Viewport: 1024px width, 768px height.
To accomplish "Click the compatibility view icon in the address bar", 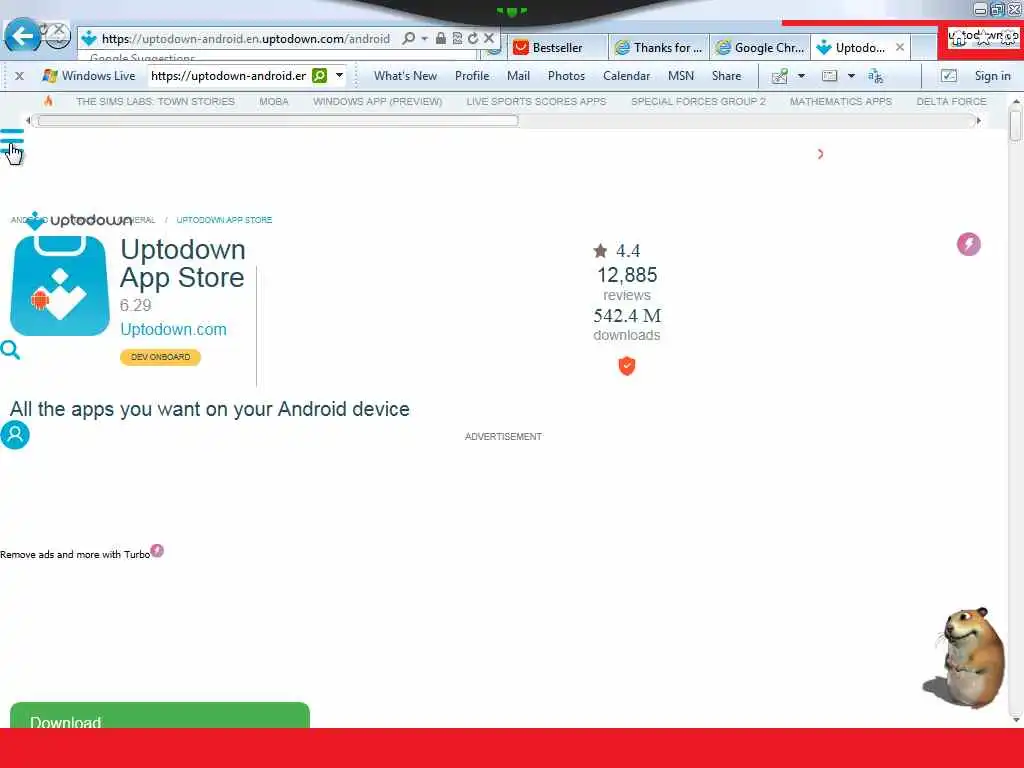I will 457,39.
